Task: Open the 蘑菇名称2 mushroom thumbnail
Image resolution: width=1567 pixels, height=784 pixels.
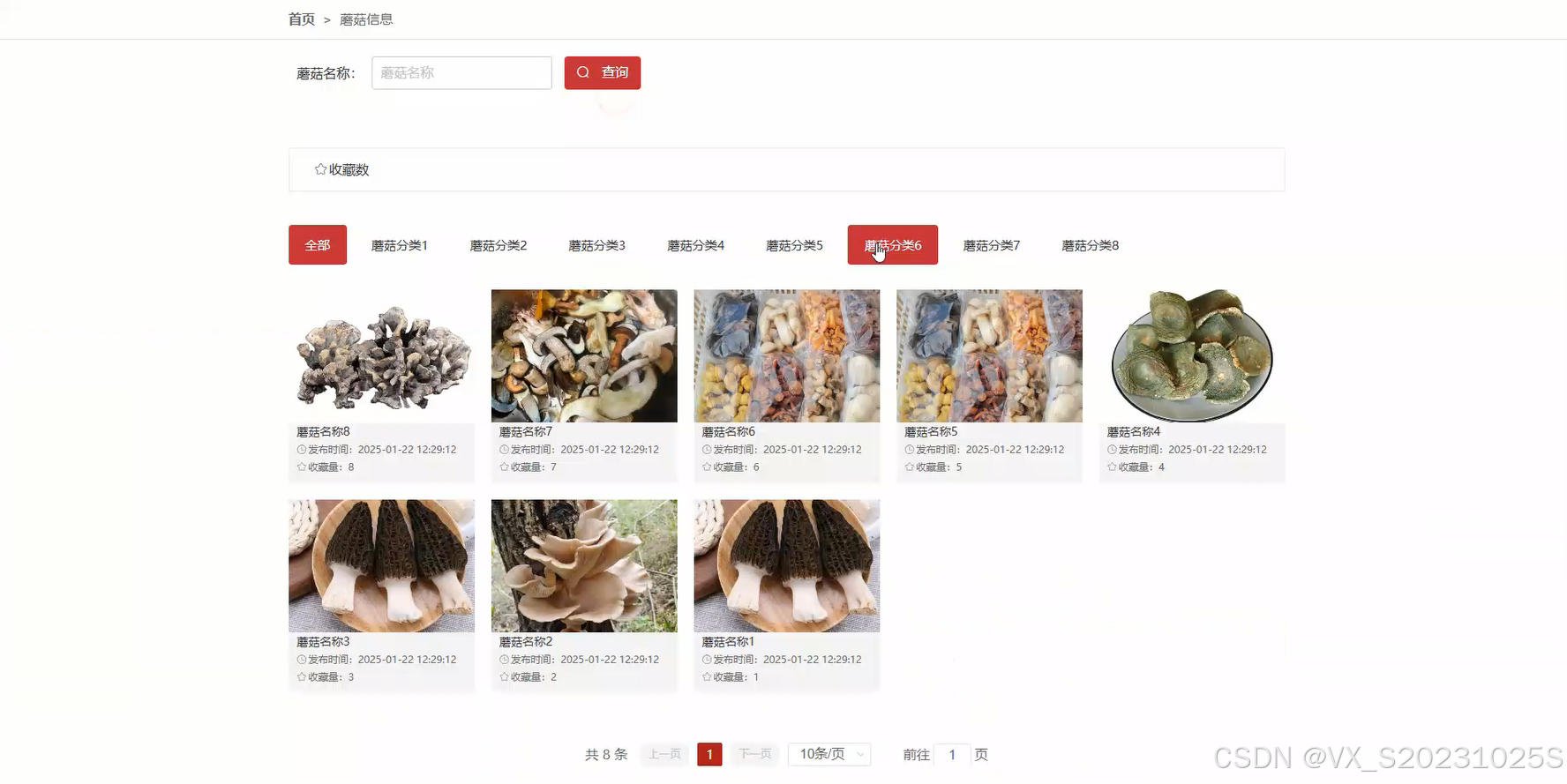Action: tap(584, 566)
